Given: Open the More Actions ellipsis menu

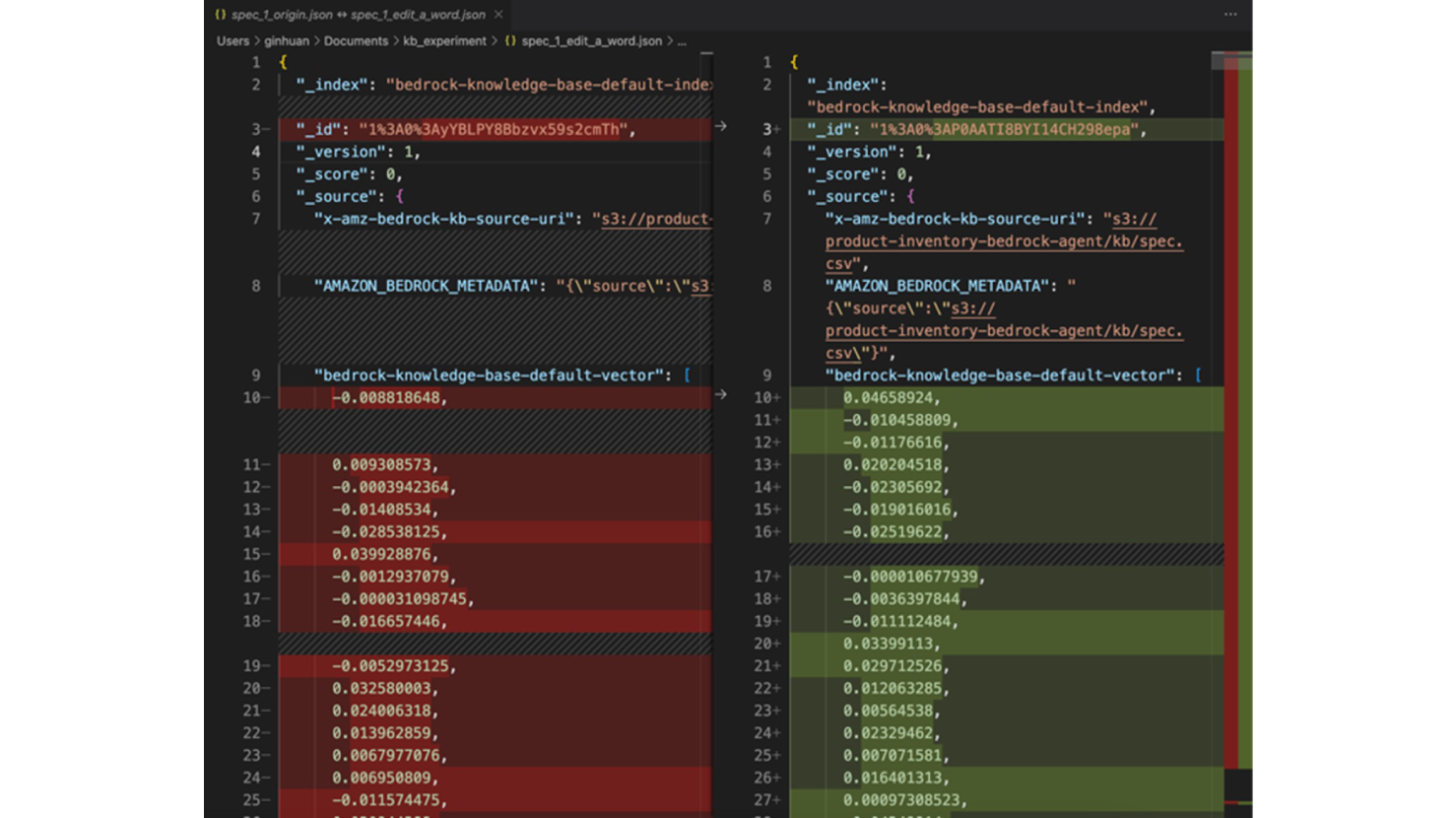Looking at the screenshot, I should pos(1230,15).
